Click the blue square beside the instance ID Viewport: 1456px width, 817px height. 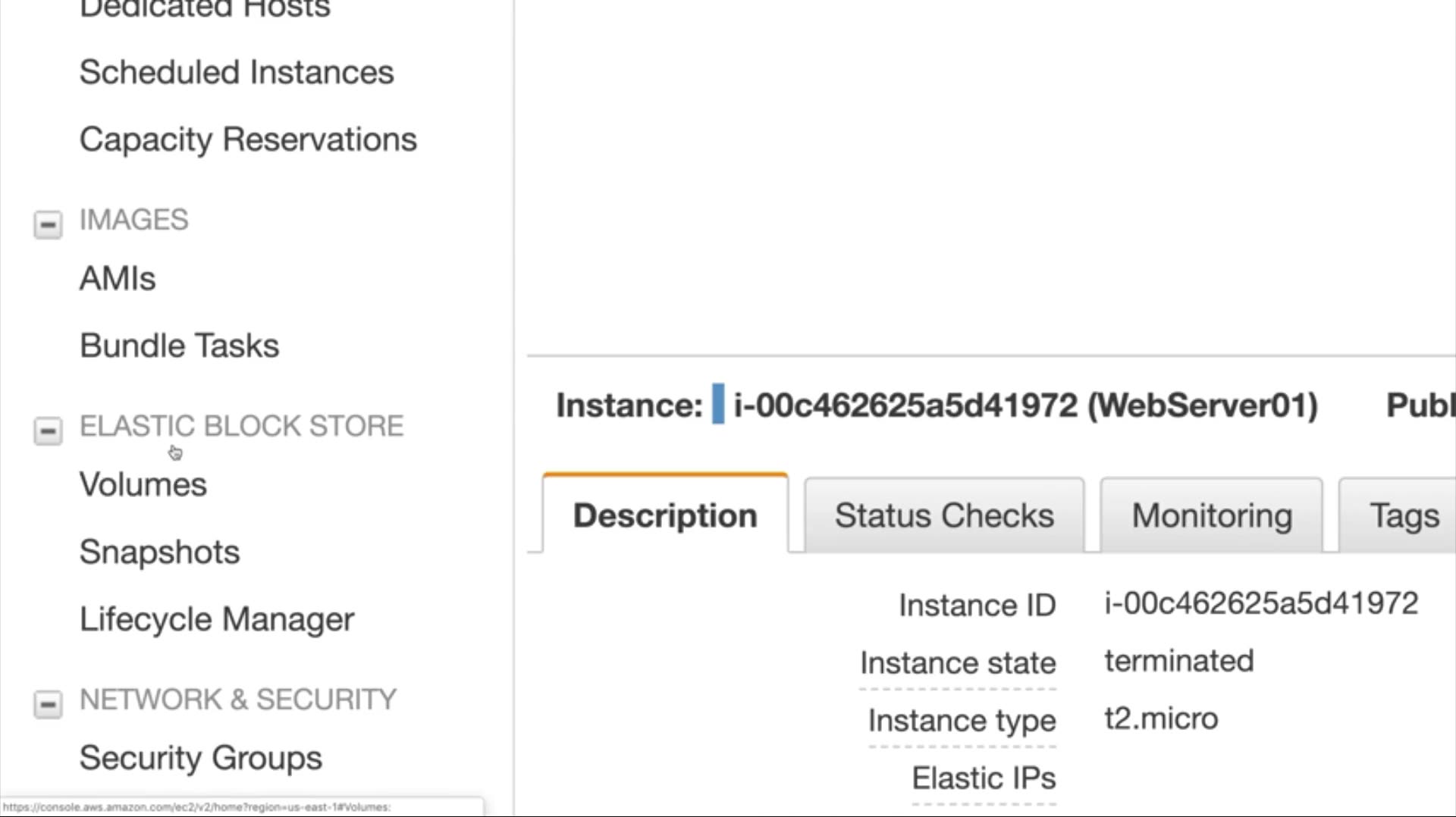(717, 405)
